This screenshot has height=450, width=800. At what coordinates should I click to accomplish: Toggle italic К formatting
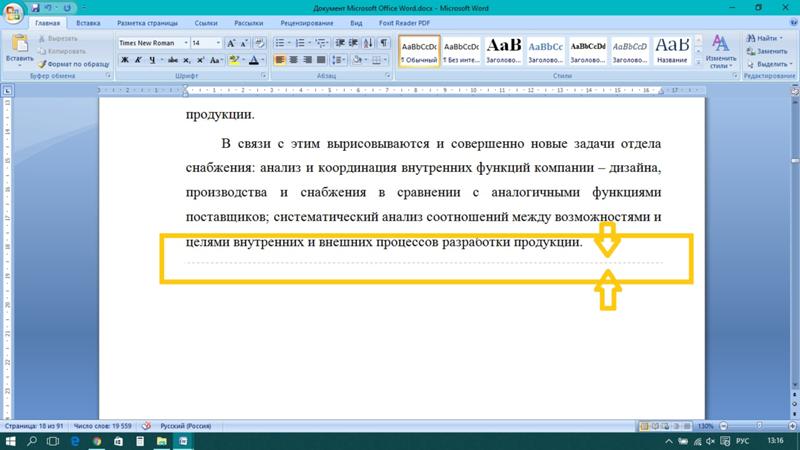click(138, 60)
